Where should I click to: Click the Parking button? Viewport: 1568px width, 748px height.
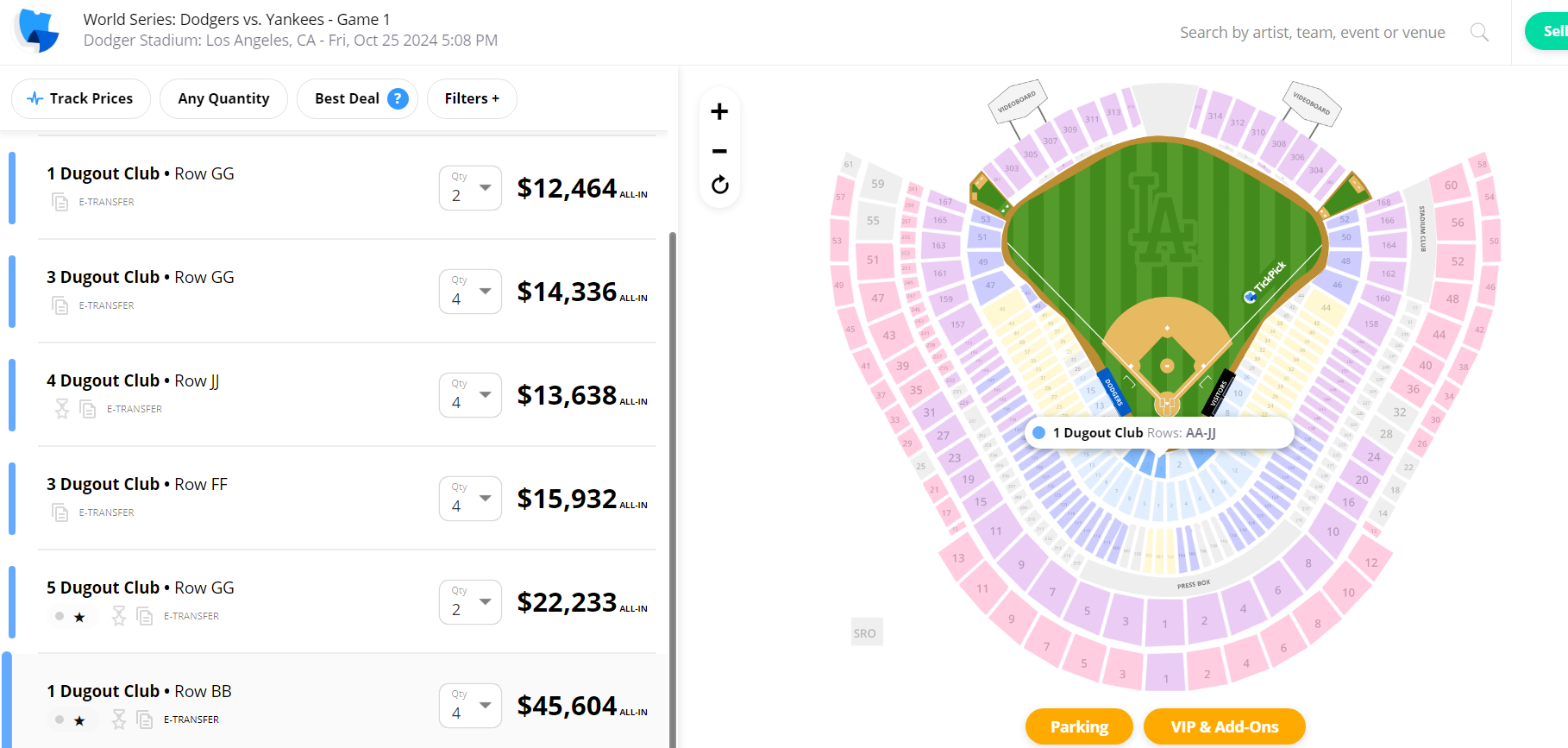point(1079,726)
